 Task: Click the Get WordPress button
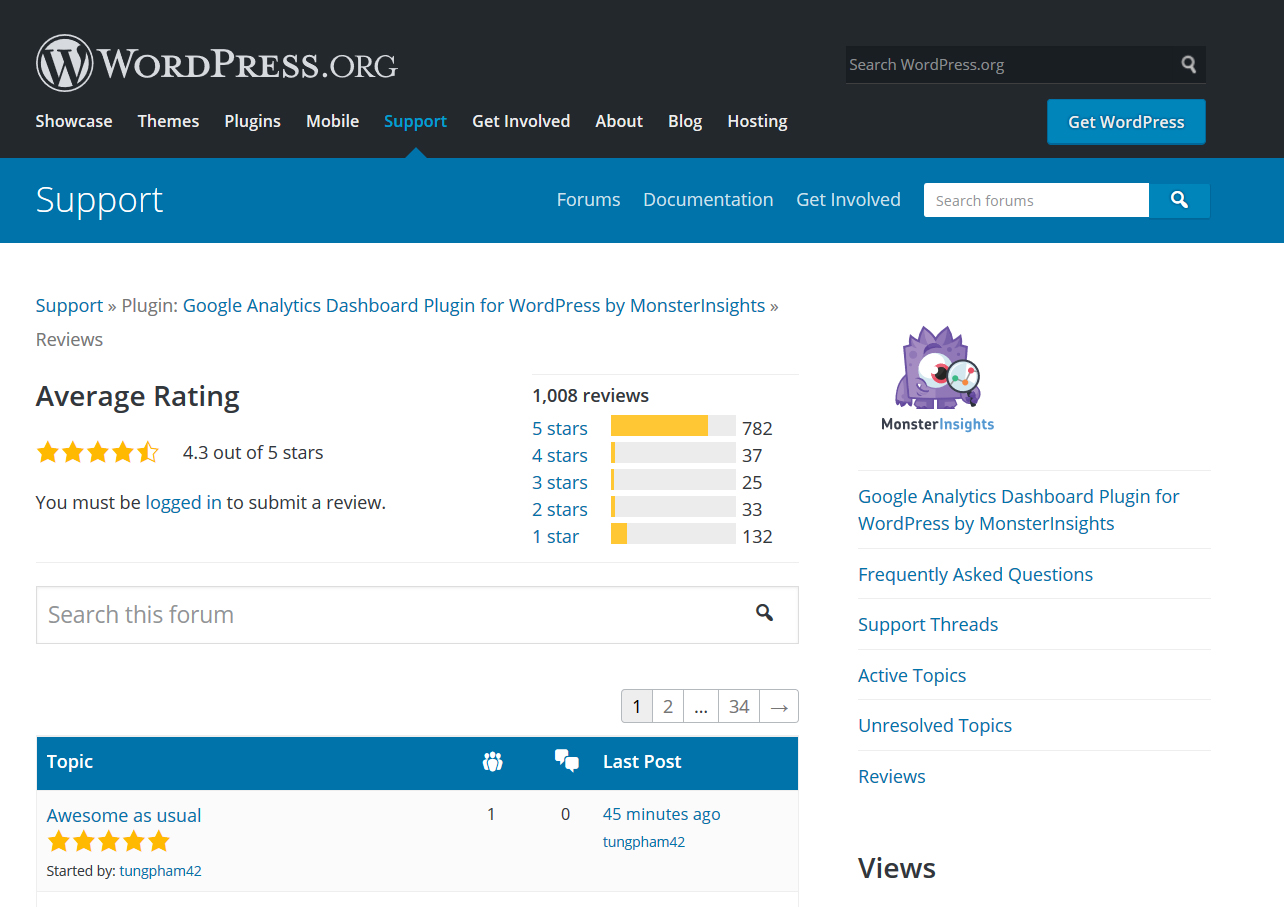tap(1125, 122)
